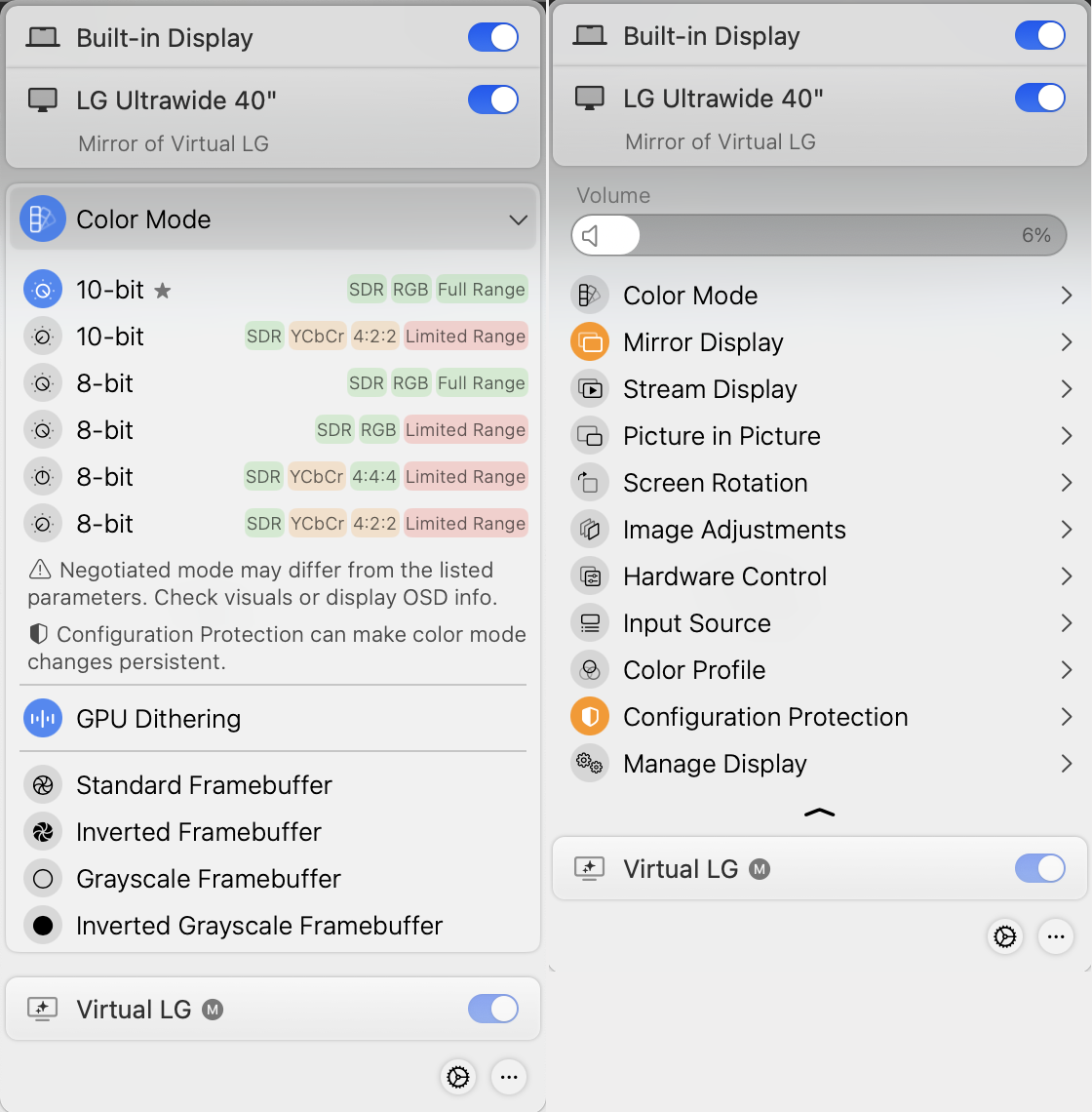The height and width of the screenshot is (1112, 1092).
Task: Toggle Built-in Display switch above the Volume slider
Action: [x=1039, y=36]
